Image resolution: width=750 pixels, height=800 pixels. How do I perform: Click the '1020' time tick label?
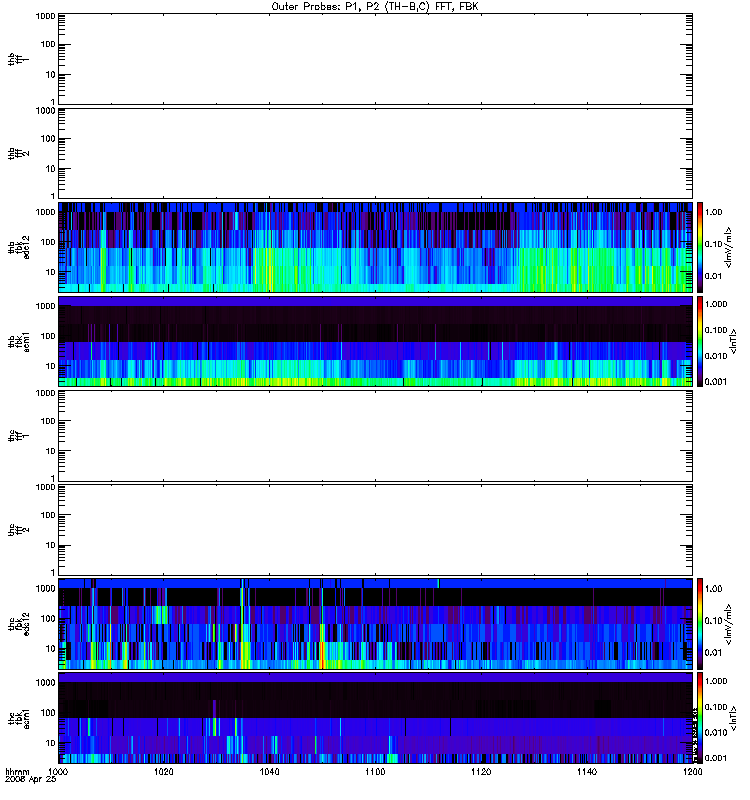click(163, 771)
